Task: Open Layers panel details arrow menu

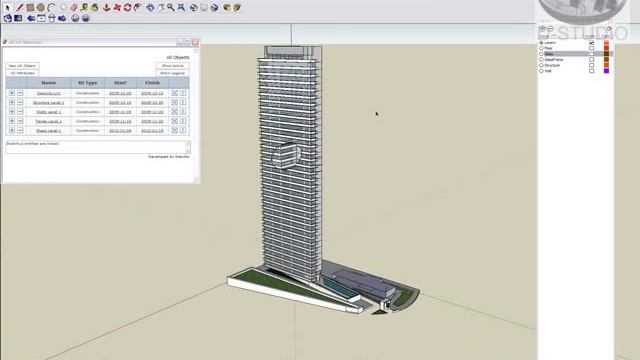Action: tap(609, 29)
